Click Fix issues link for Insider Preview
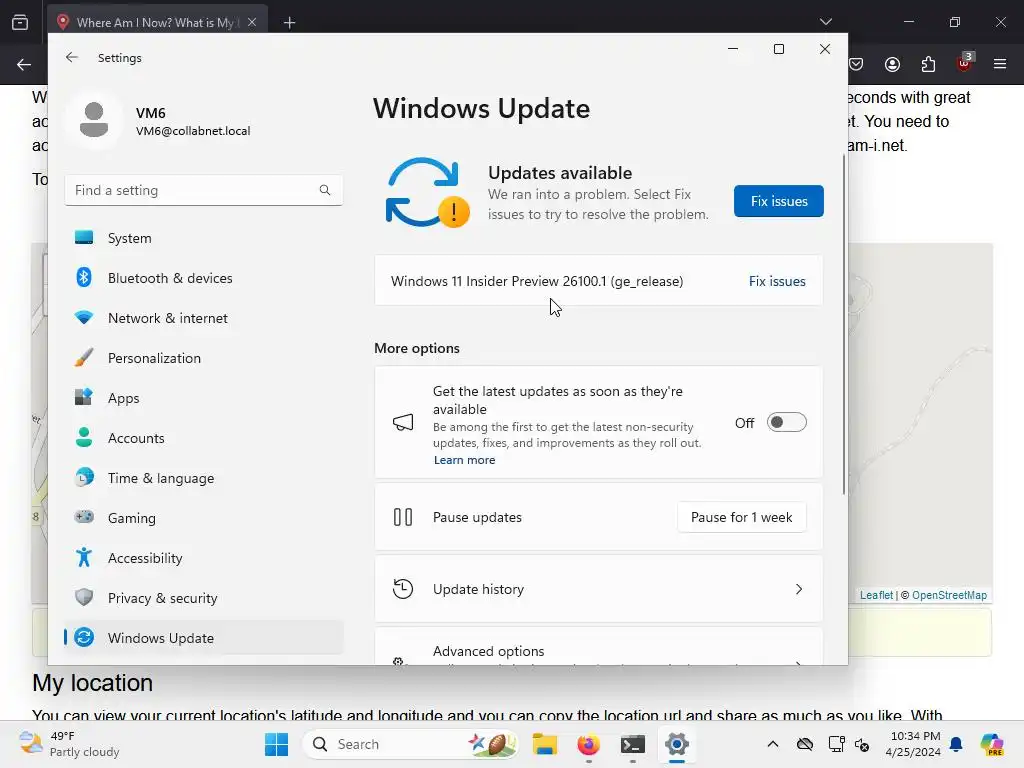This screenshot has width=1024, height=768. pyautogui.click(x=777, y=281)
